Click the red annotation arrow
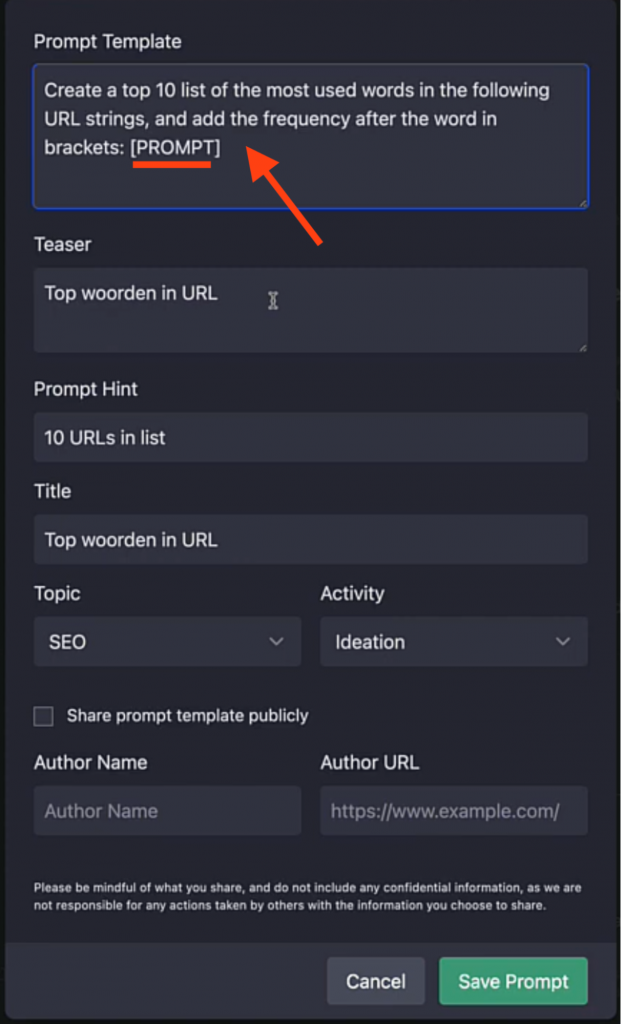The width and height of the screenshot is (621, 1024). point(284,196)
